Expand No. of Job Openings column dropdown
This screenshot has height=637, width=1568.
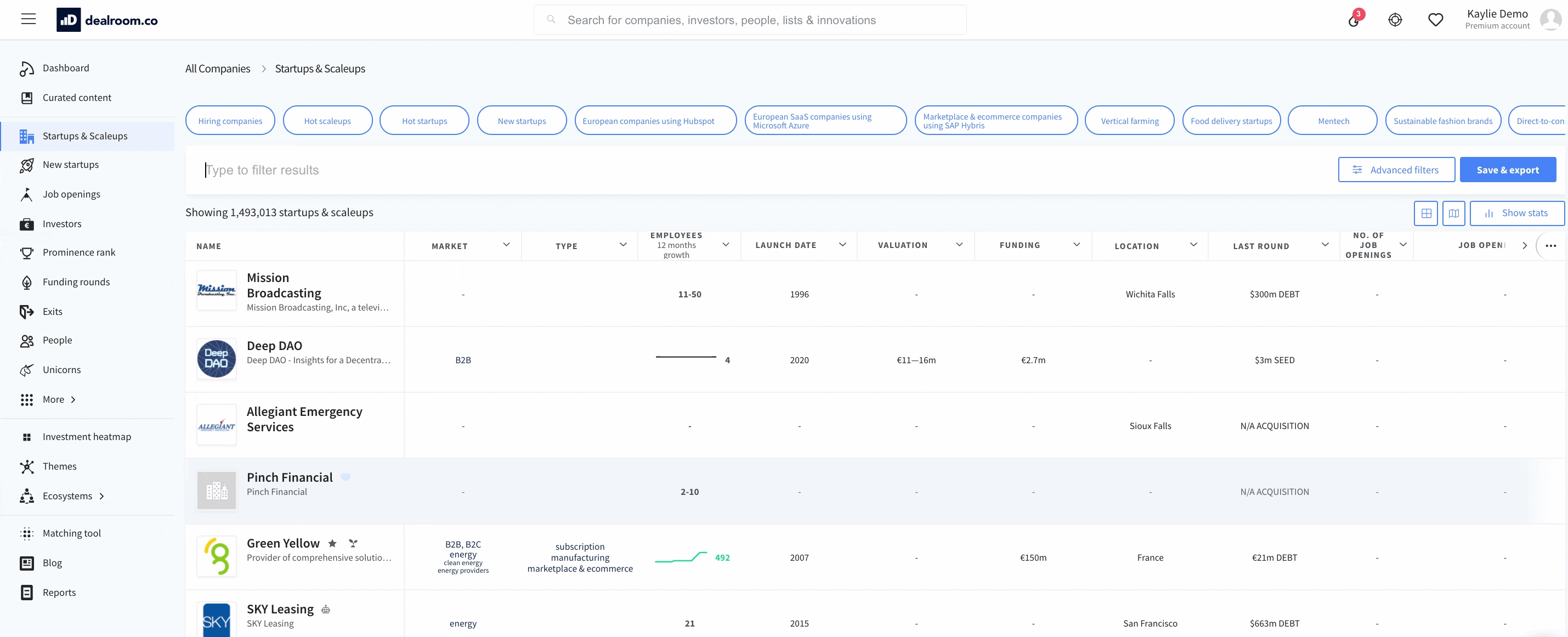pos(1403,244)
